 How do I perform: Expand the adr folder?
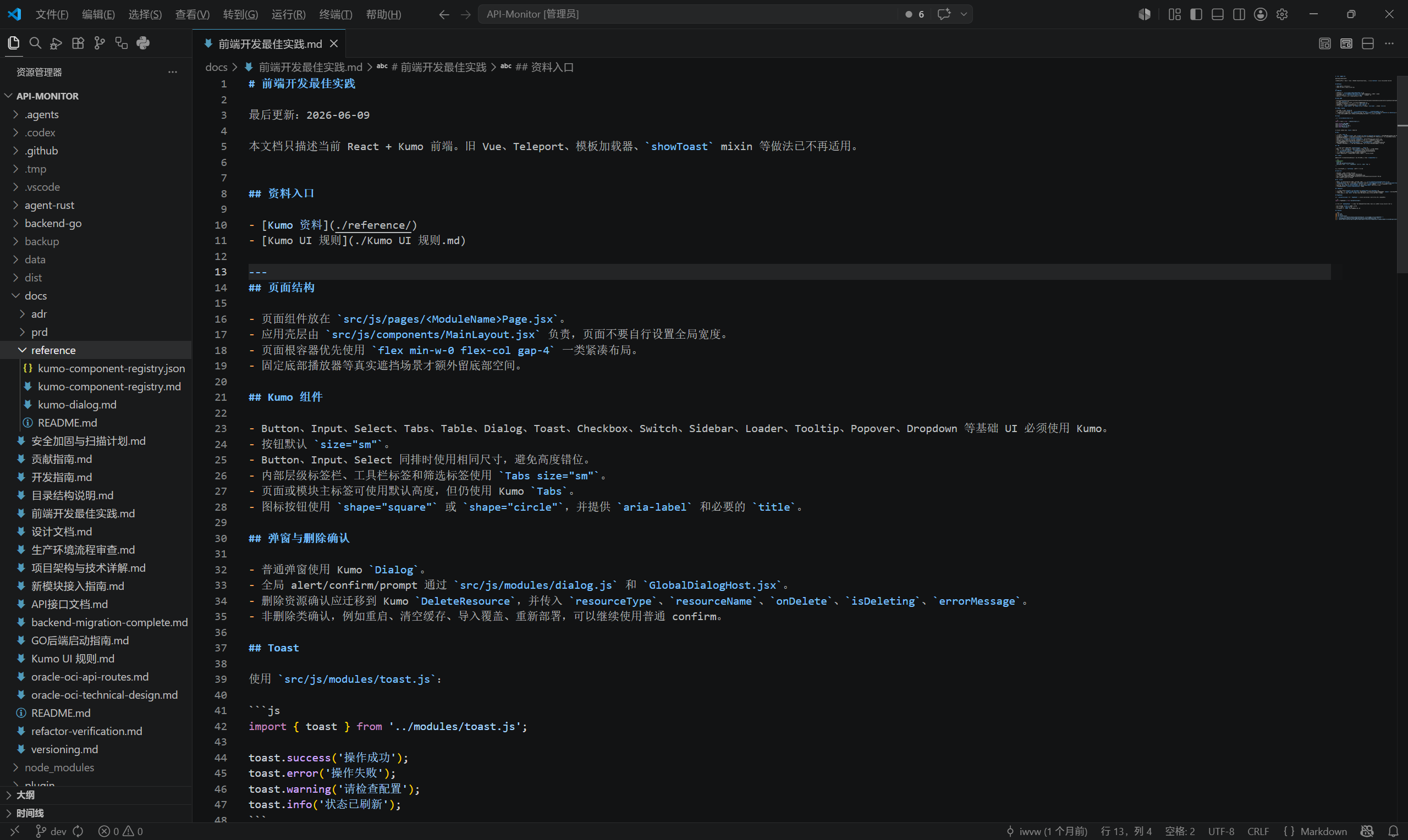pos(96,313)
